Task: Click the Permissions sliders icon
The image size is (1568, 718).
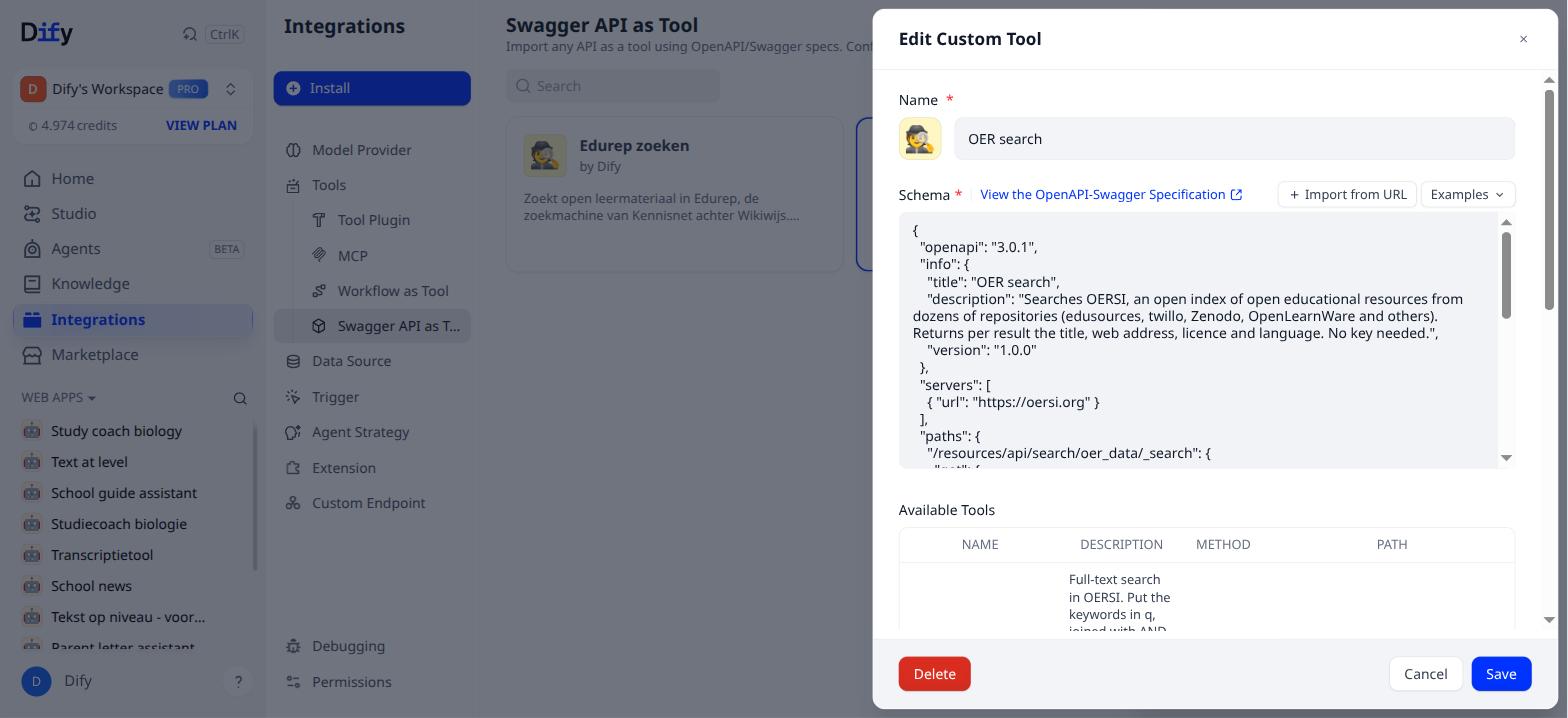Action: pos(293,682)
